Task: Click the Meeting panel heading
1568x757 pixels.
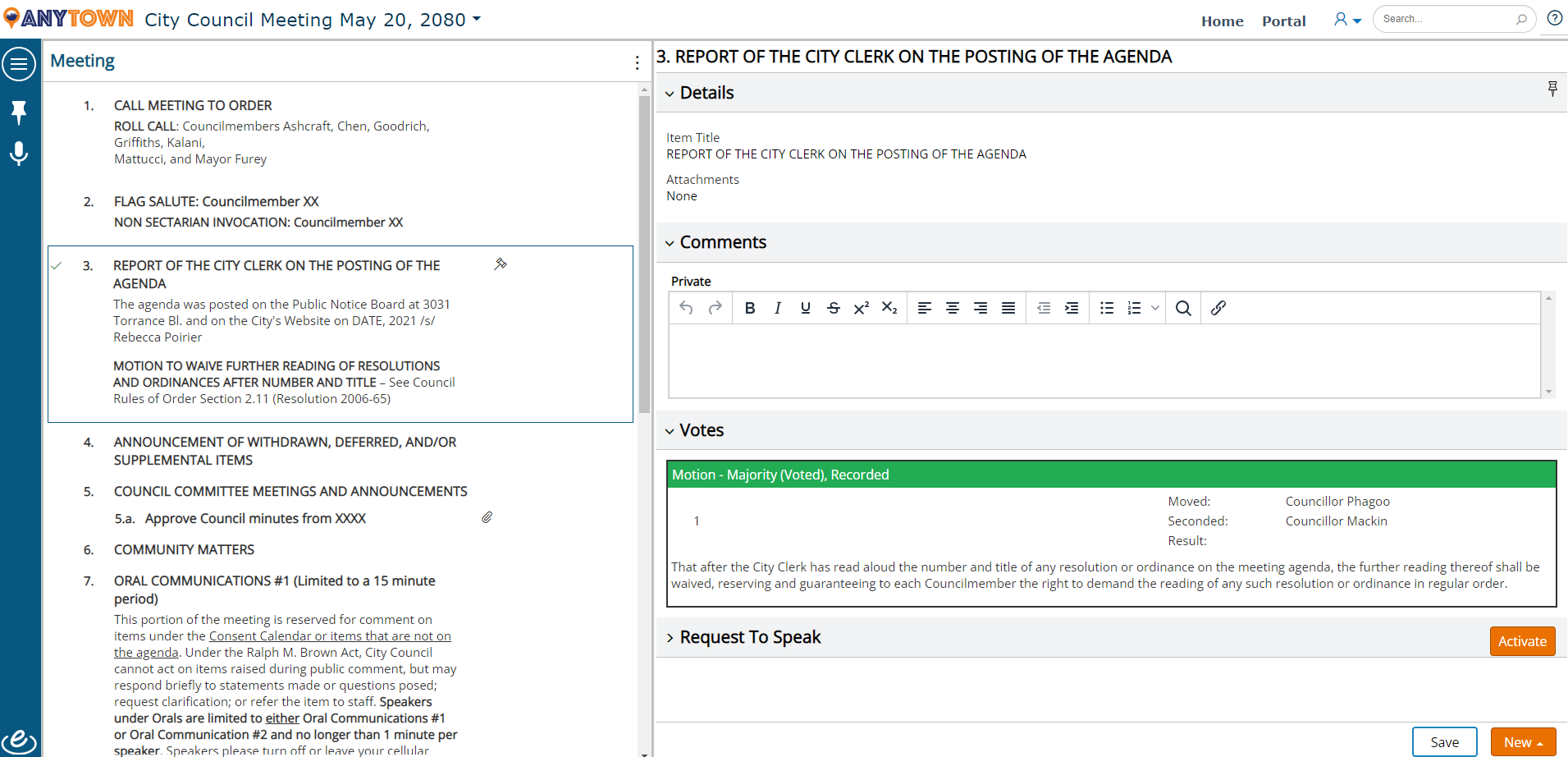Action: pyautogui.click(x=82, y=61)
